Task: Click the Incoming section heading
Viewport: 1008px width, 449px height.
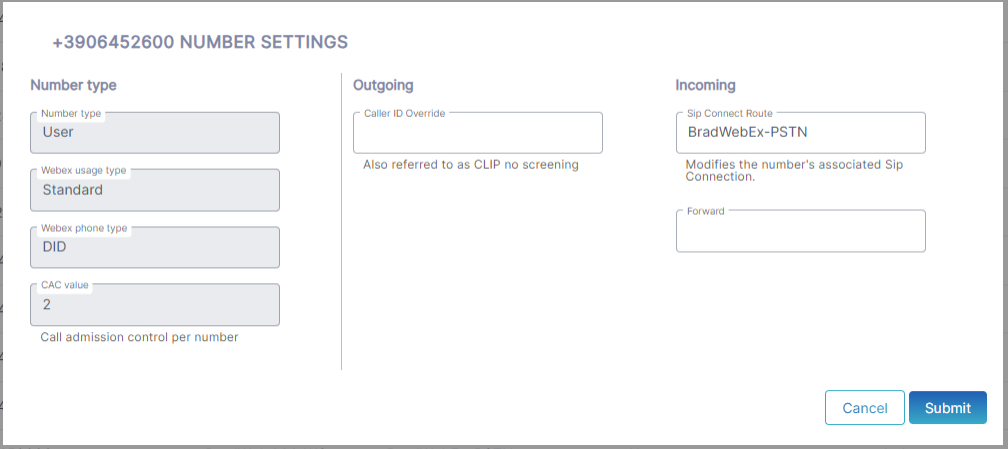Action: pyautogui.click(x=705, y=85)
